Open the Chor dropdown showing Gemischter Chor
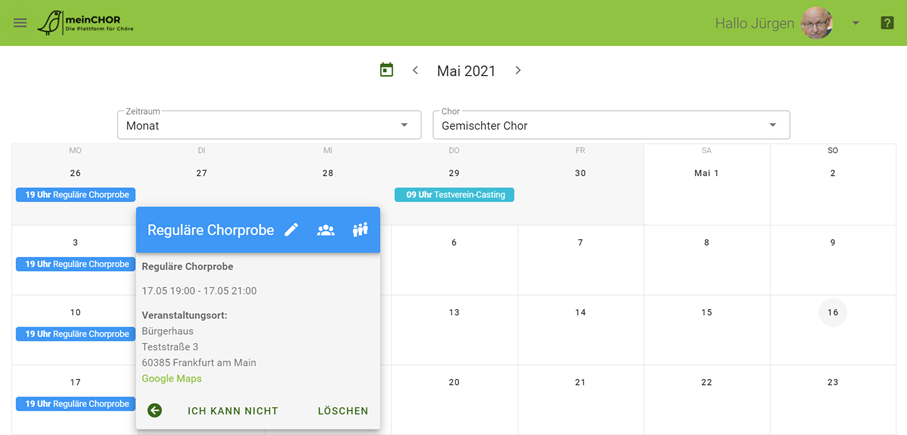The image size is (907, 435). pyautogui.click(x=611, y=125)
